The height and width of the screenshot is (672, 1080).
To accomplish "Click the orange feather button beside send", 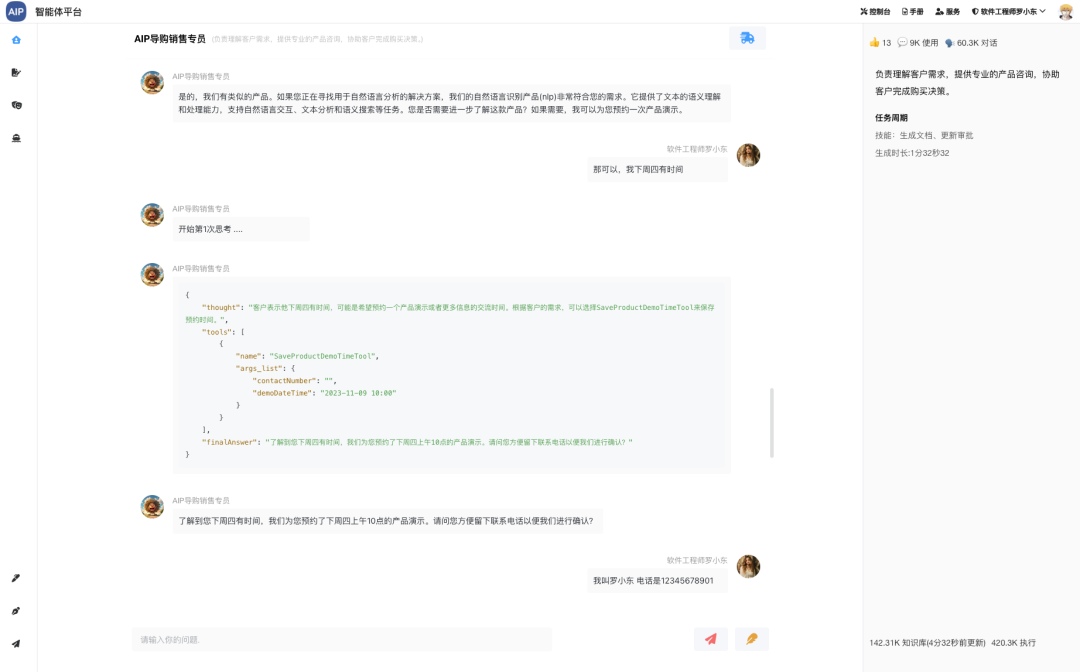I will pyautogui.click(x=751, y=639).
